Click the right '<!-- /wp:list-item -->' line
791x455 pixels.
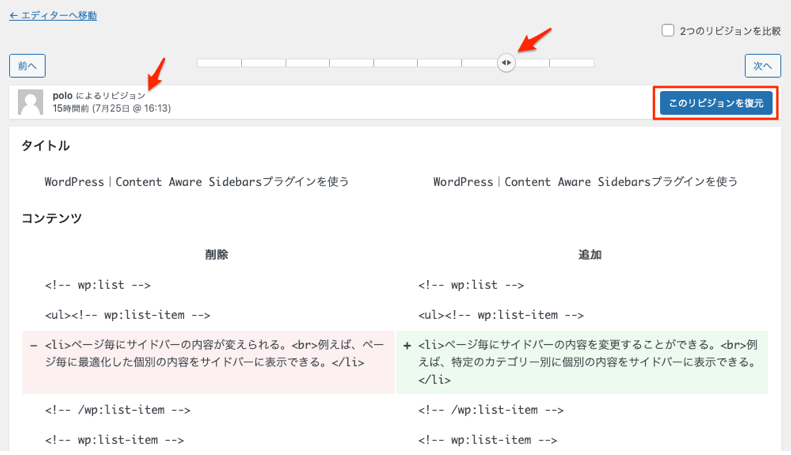coord(491,410)
